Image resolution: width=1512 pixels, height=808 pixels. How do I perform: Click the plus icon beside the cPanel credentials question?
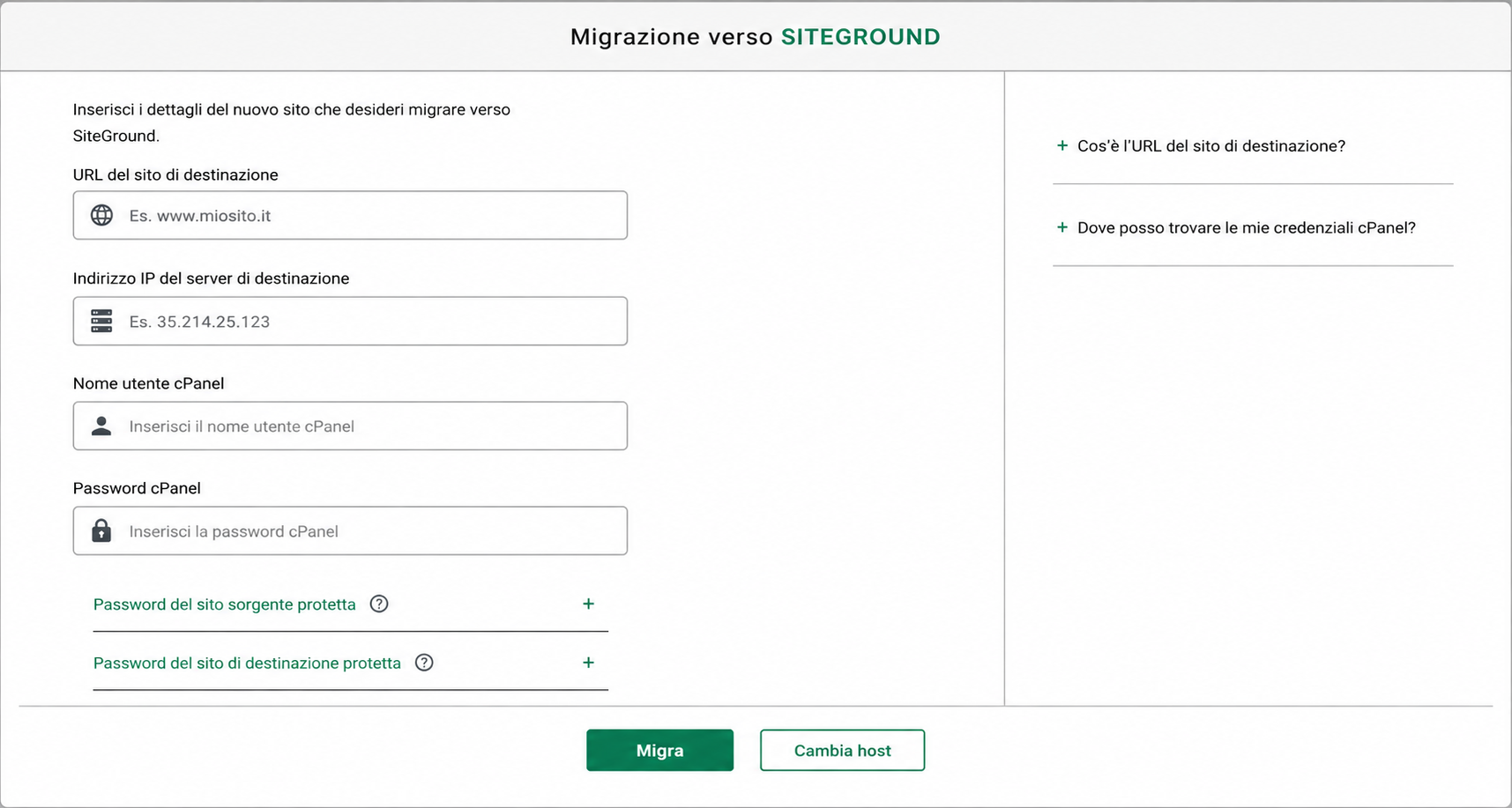(x=1062, y=227)
